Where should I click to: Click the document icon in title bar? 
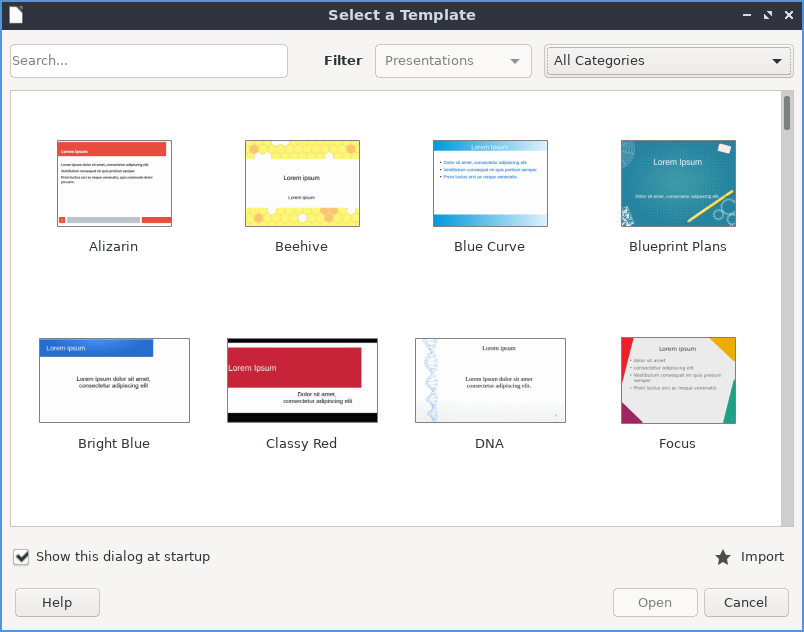point(16,15)
